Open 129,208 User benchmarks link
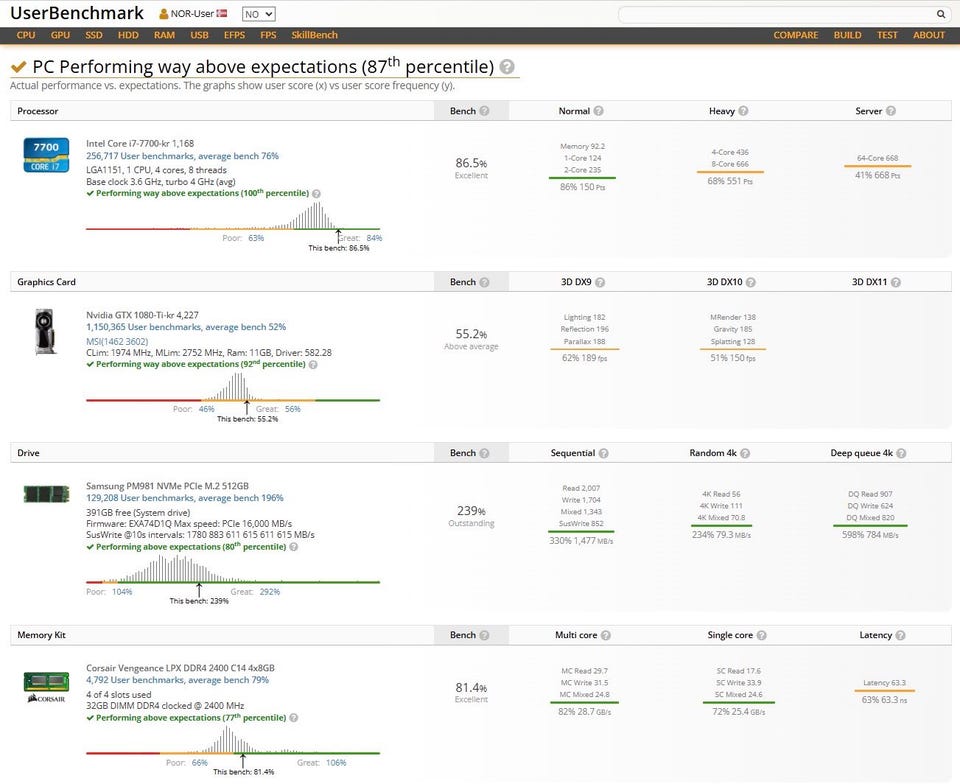960x784 pixels. point(185,498)
